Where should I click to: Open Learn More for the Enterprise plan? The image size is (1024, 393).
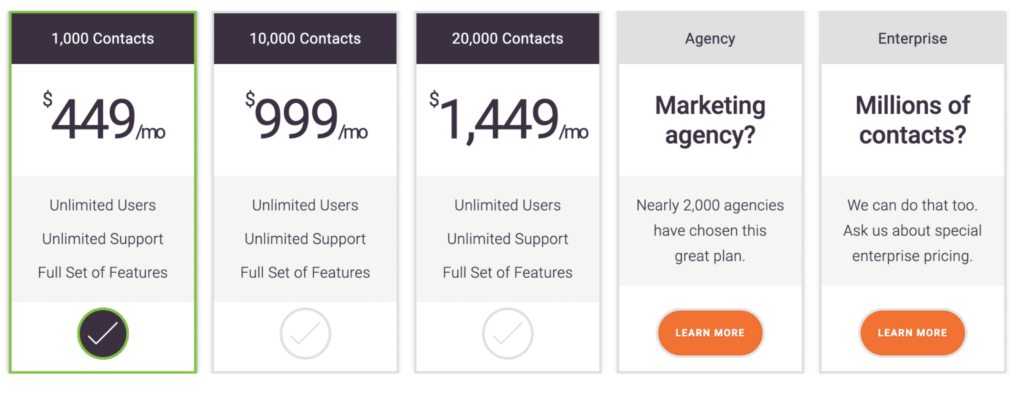pyautogui.click(x=912, y=333)
